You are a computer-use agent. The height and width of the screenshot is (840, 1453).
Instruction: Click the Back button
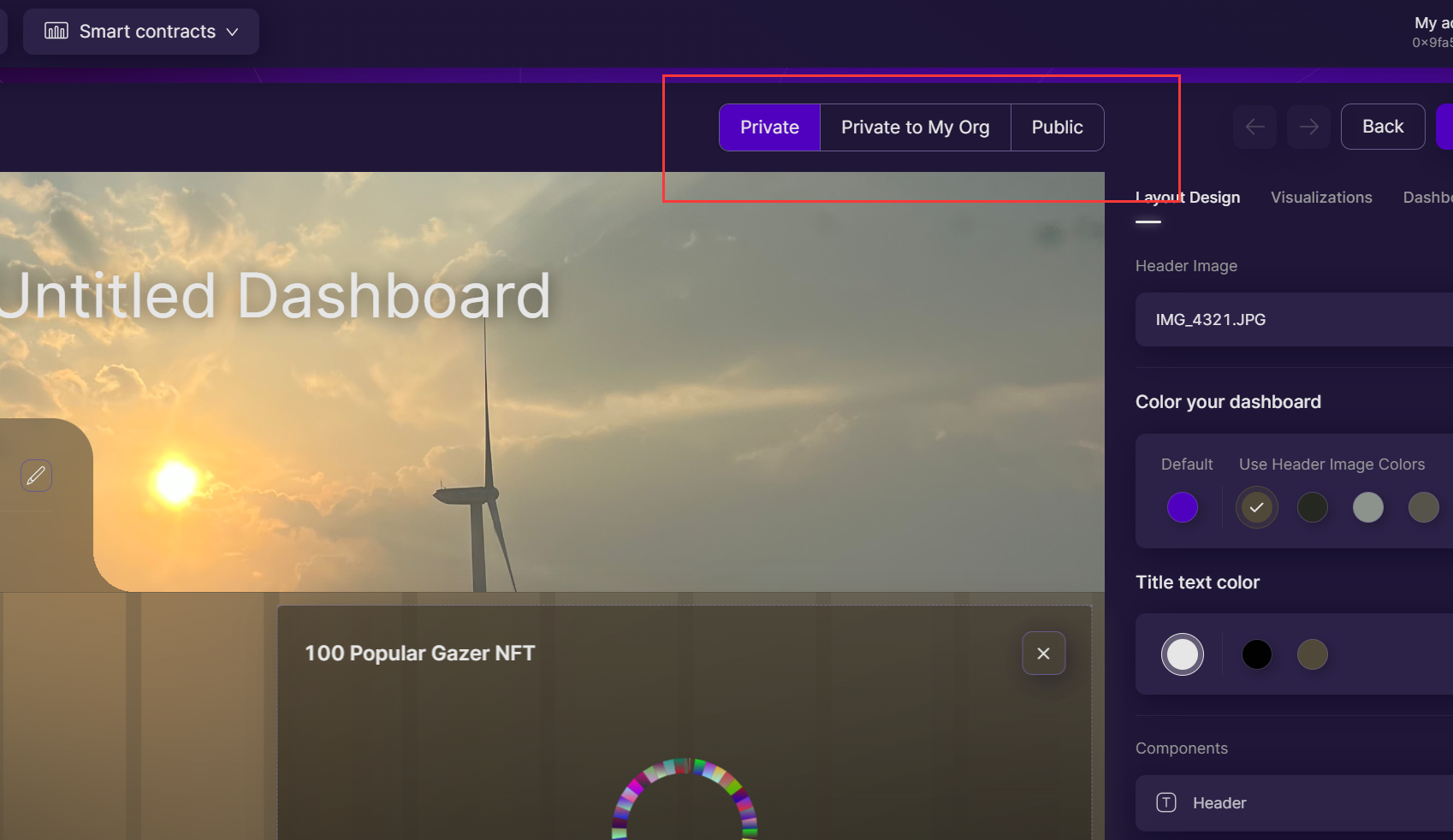pos(1383,127)
